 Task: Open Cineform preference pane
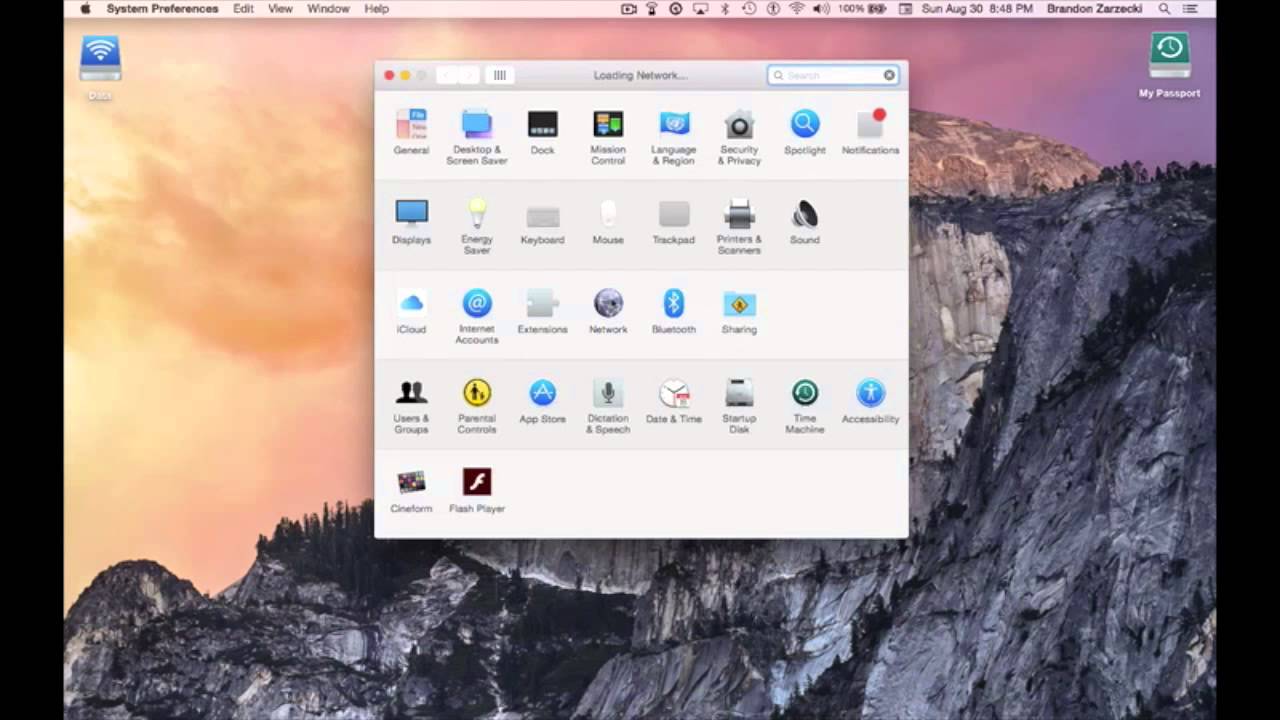tap(411, 491)
